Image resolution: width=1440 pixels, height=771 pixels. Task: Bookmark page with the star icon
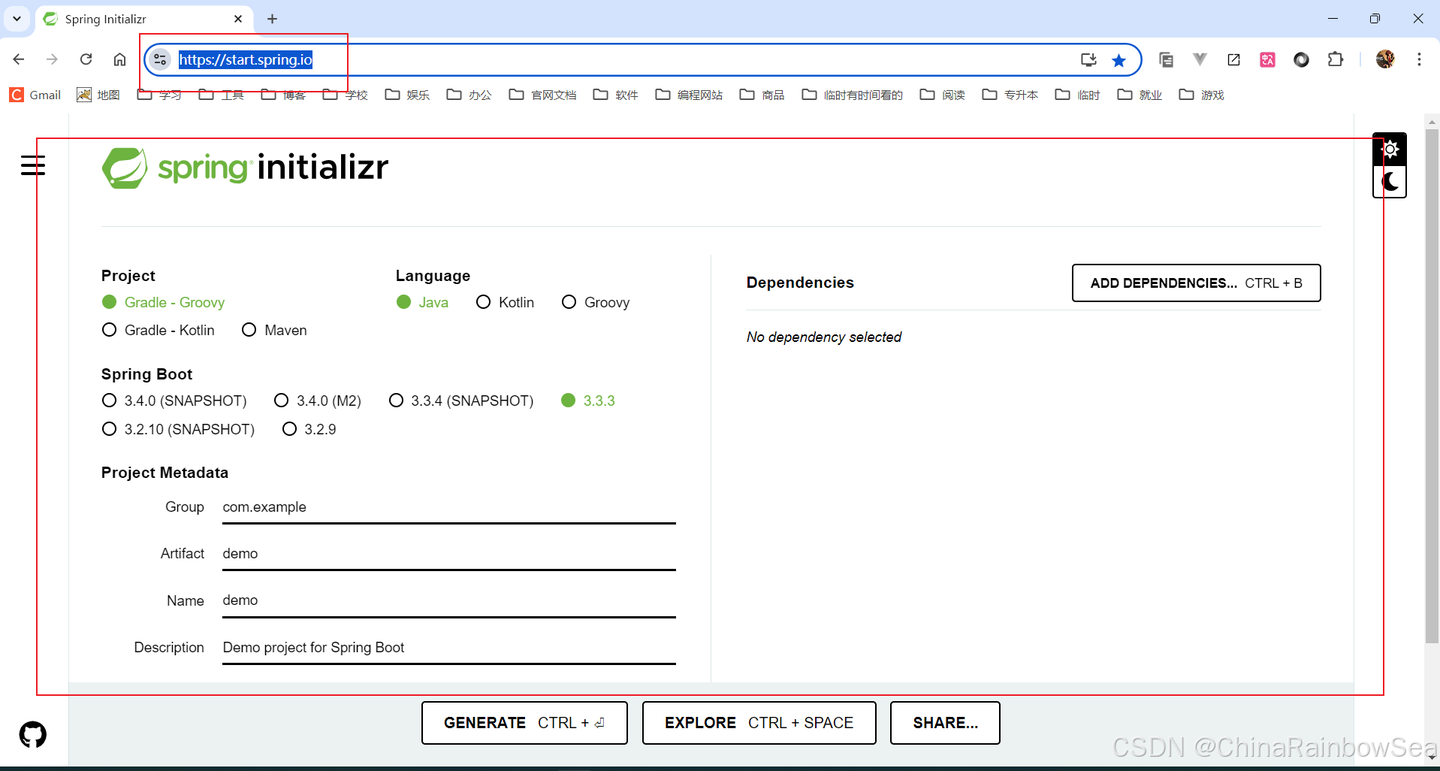(1119, 60)
